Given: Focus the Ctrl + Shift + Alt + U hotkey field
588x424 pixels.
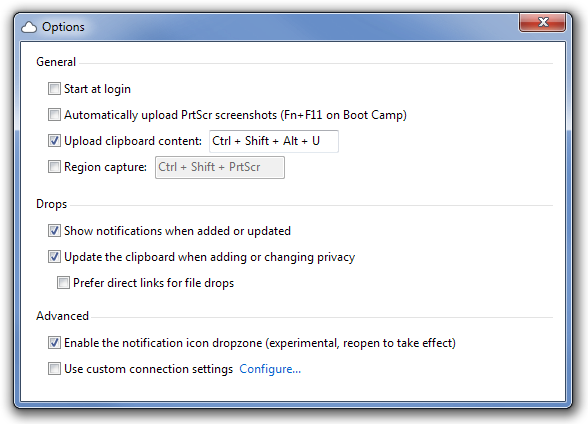Looking at the screenshot, I should tap(274, 141).
